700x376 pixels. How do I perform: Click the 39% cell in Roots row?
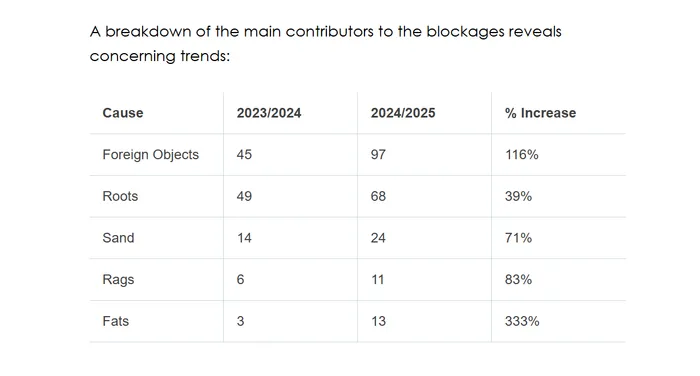(x=518, y=196)
